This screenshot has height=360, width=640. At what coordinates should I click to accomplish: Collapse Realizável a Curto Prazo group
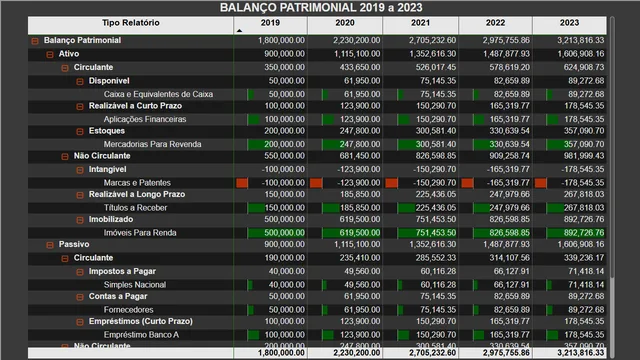(80, 107)
